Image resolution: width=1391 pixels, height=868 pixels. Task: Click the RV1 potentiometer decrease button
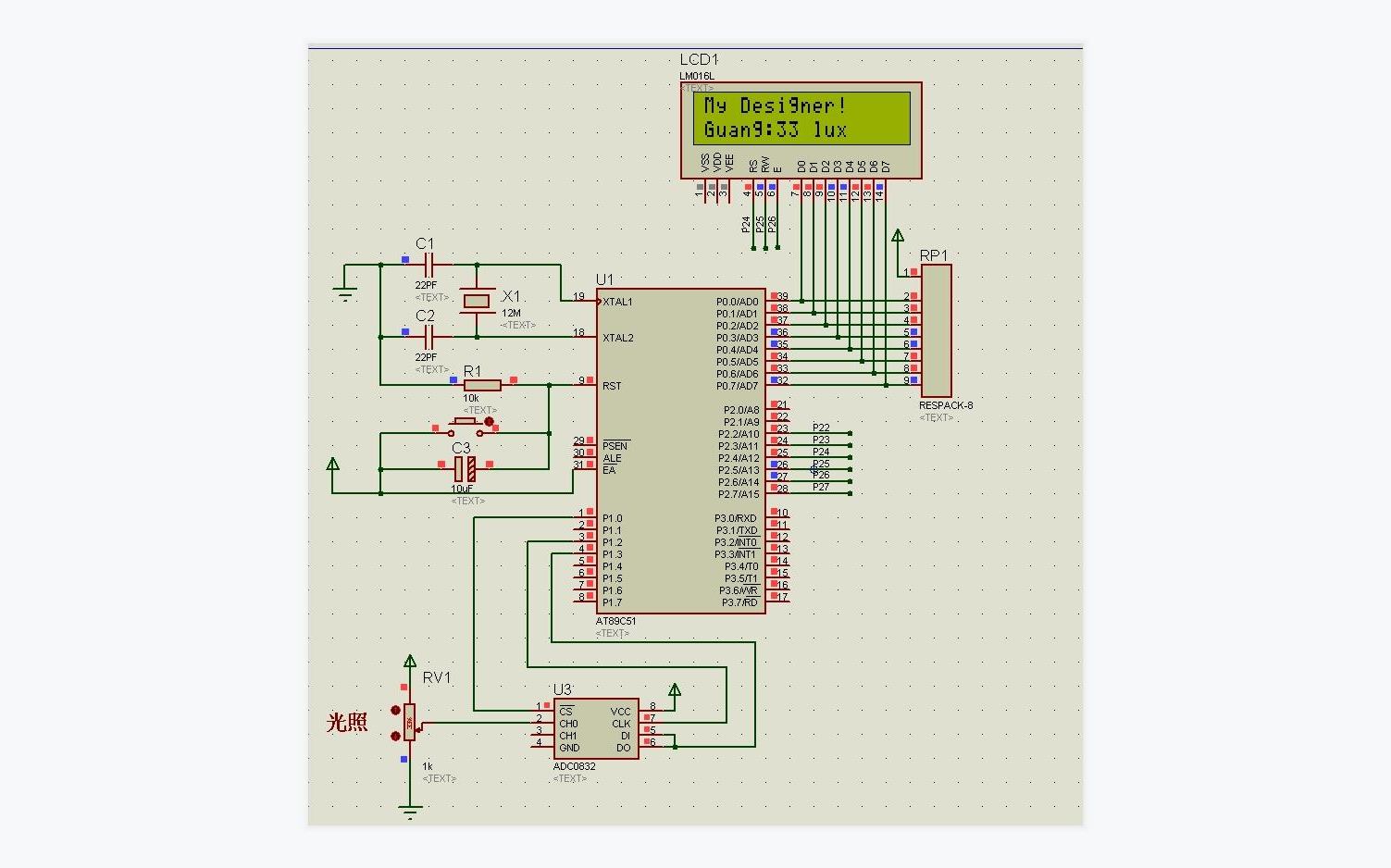click(x=396, y=737)
